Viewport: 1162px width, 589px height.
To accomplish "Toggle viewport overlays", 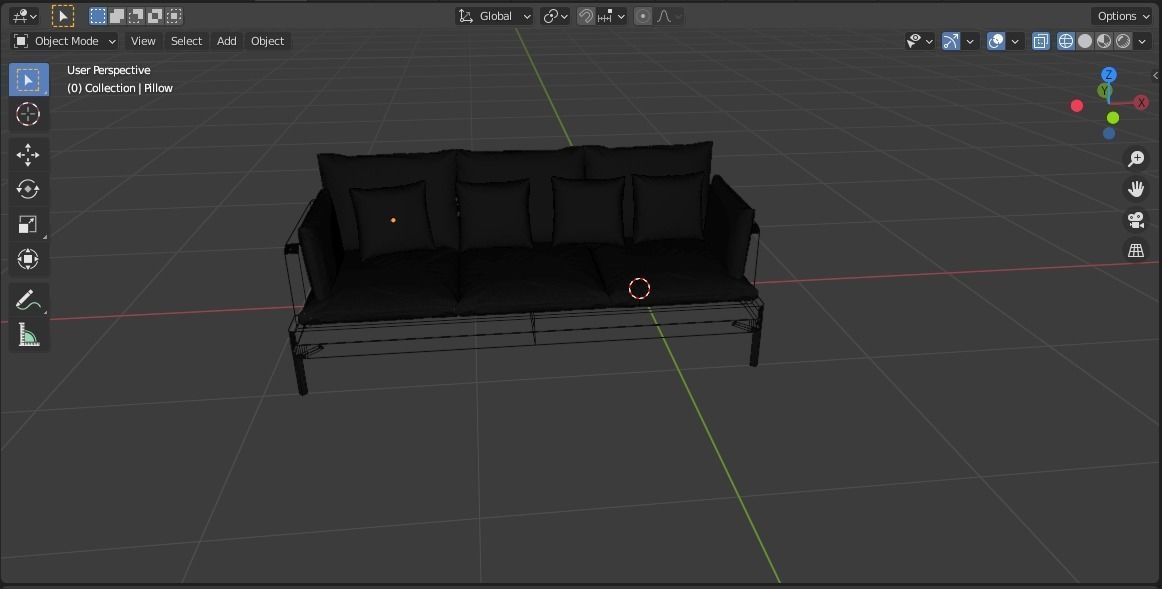I will coord(996,41).
